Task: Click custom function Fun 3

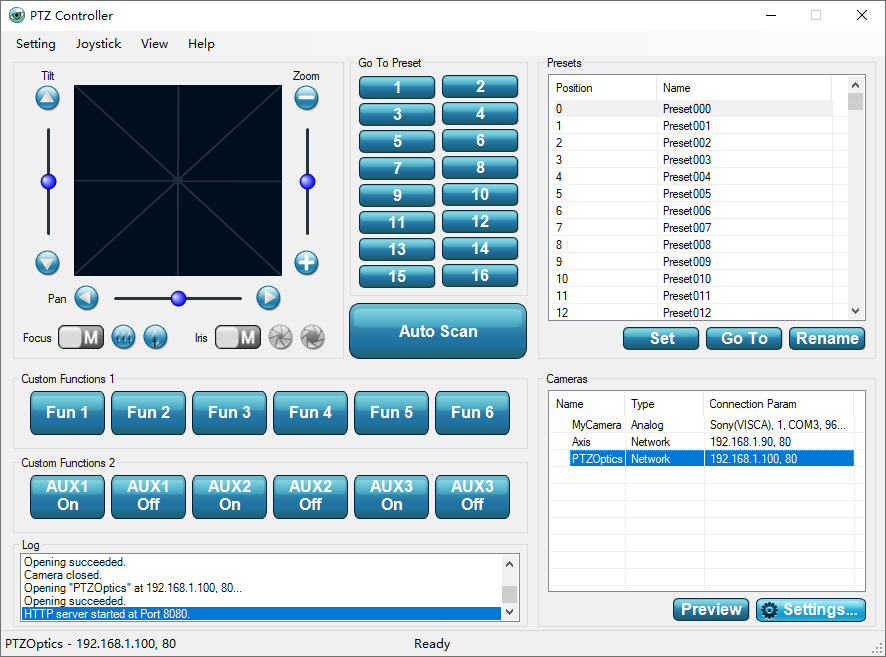Action: (229, 413)
